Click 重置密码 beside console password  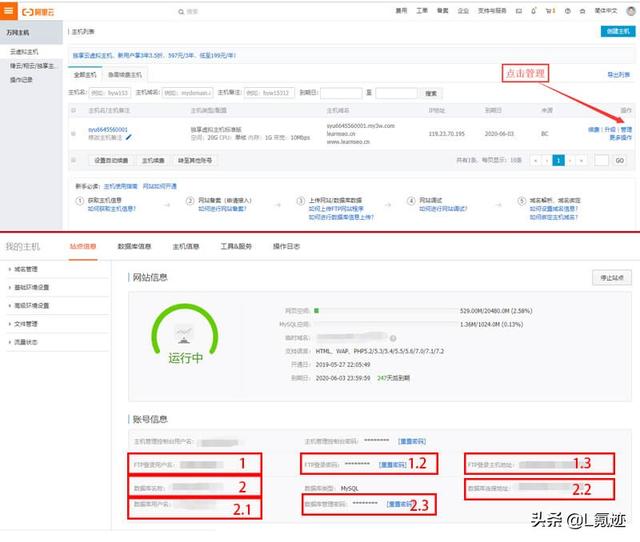click(412, 441)
